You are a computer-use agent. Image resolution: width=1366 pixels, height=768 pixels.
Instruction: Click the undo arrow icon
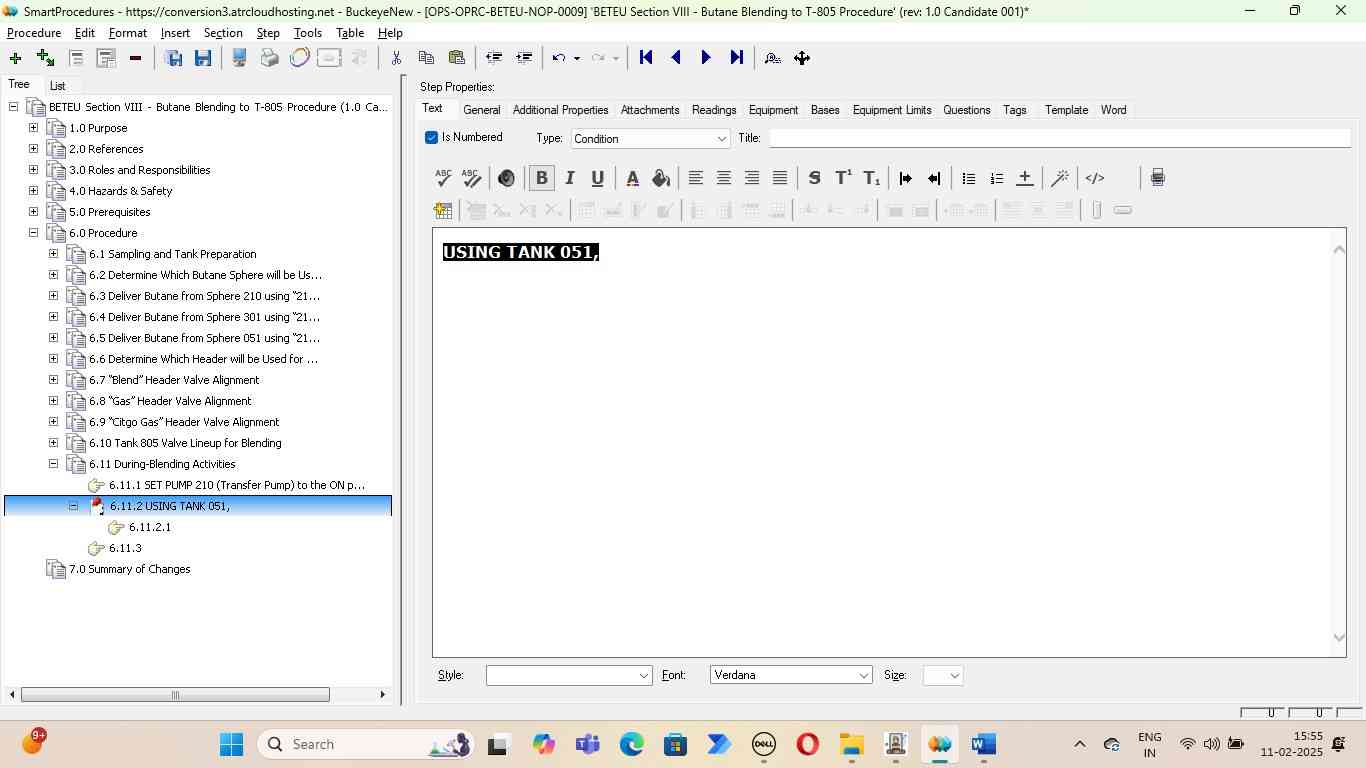point(559,58)
